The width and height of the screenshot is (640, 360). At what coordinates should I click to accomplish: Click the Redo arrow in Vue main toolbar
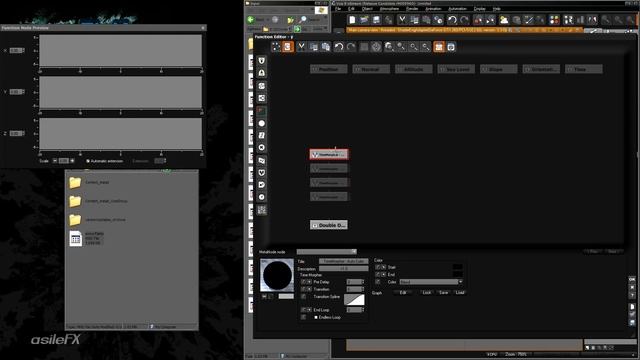pyautogui.click(x=464, y=20)
